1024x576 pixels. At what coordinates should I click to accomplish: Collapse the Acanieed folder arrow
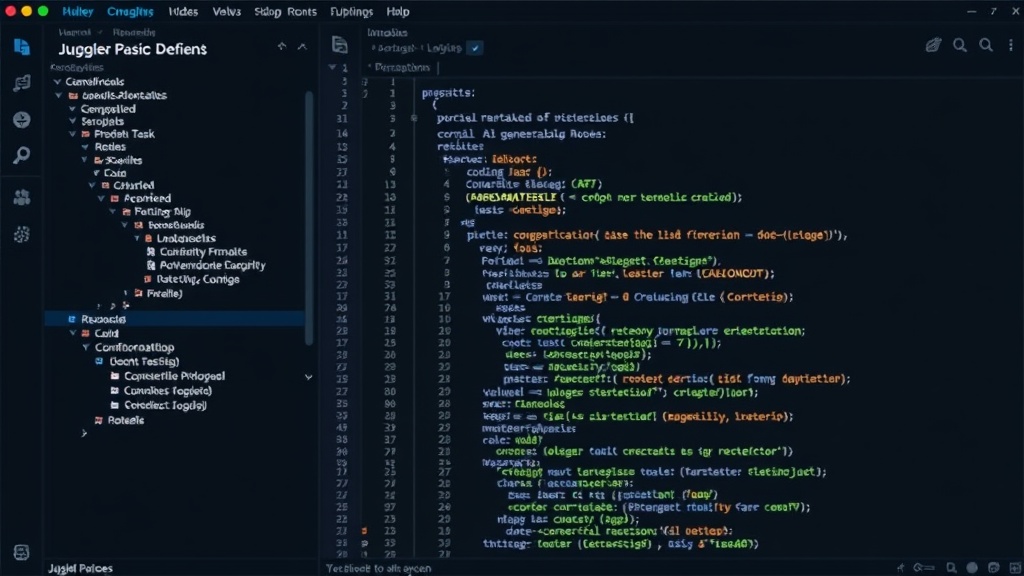tap(101, 199)
